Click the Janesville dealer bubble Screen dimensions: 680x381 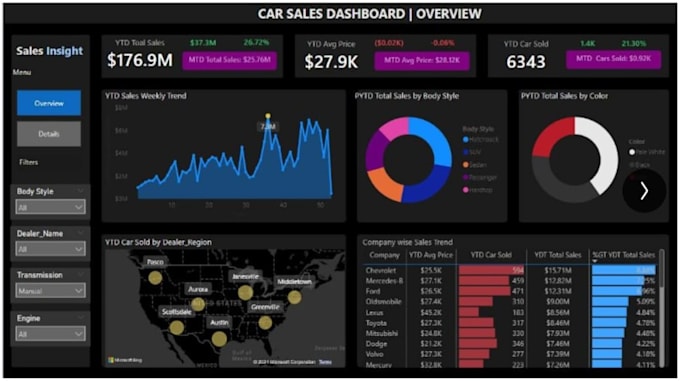pyautogui.click(x=245, y=293)
